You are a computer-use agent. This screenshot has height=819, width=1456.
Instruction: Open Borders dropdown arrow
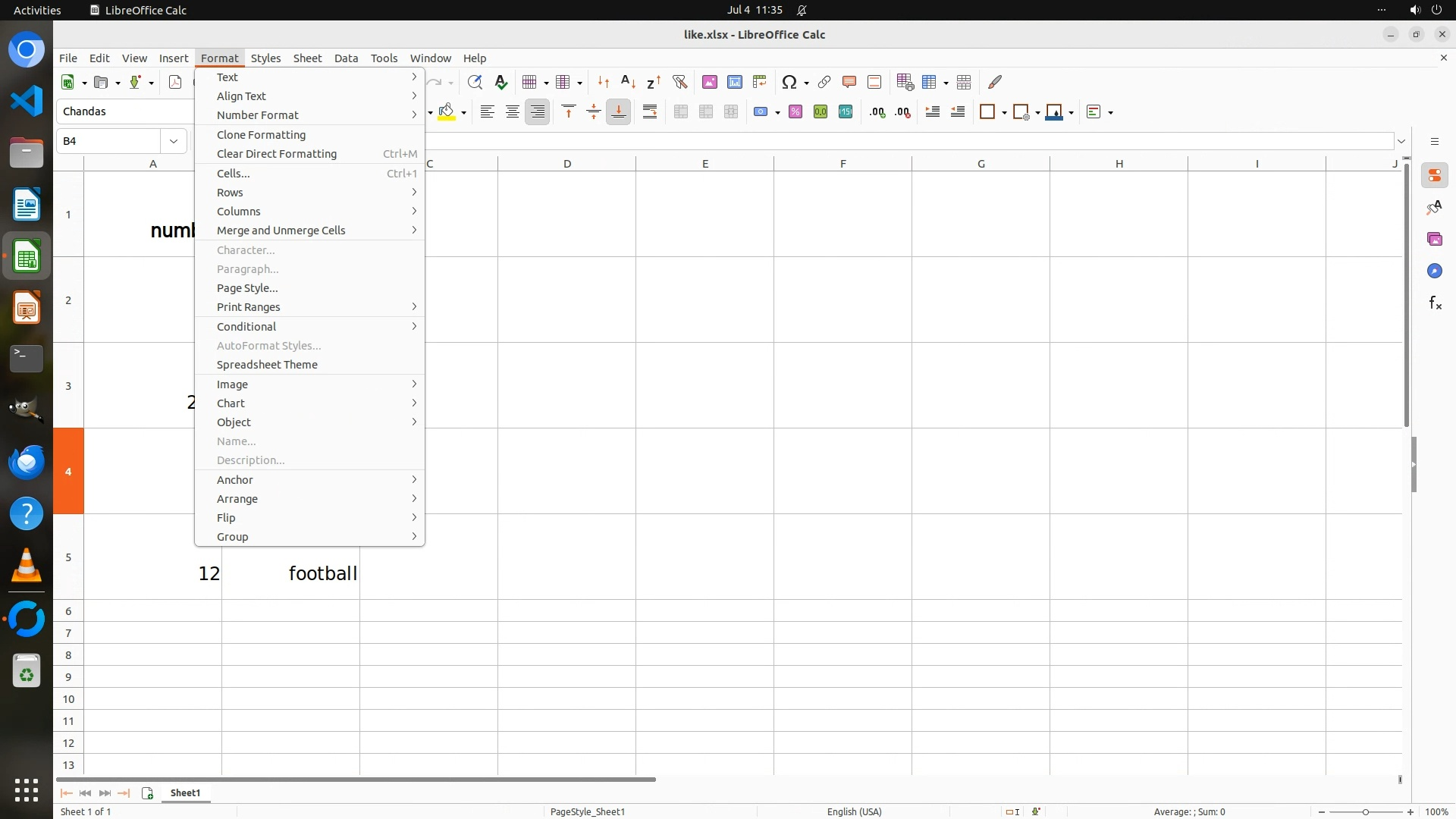[1004, 112]
